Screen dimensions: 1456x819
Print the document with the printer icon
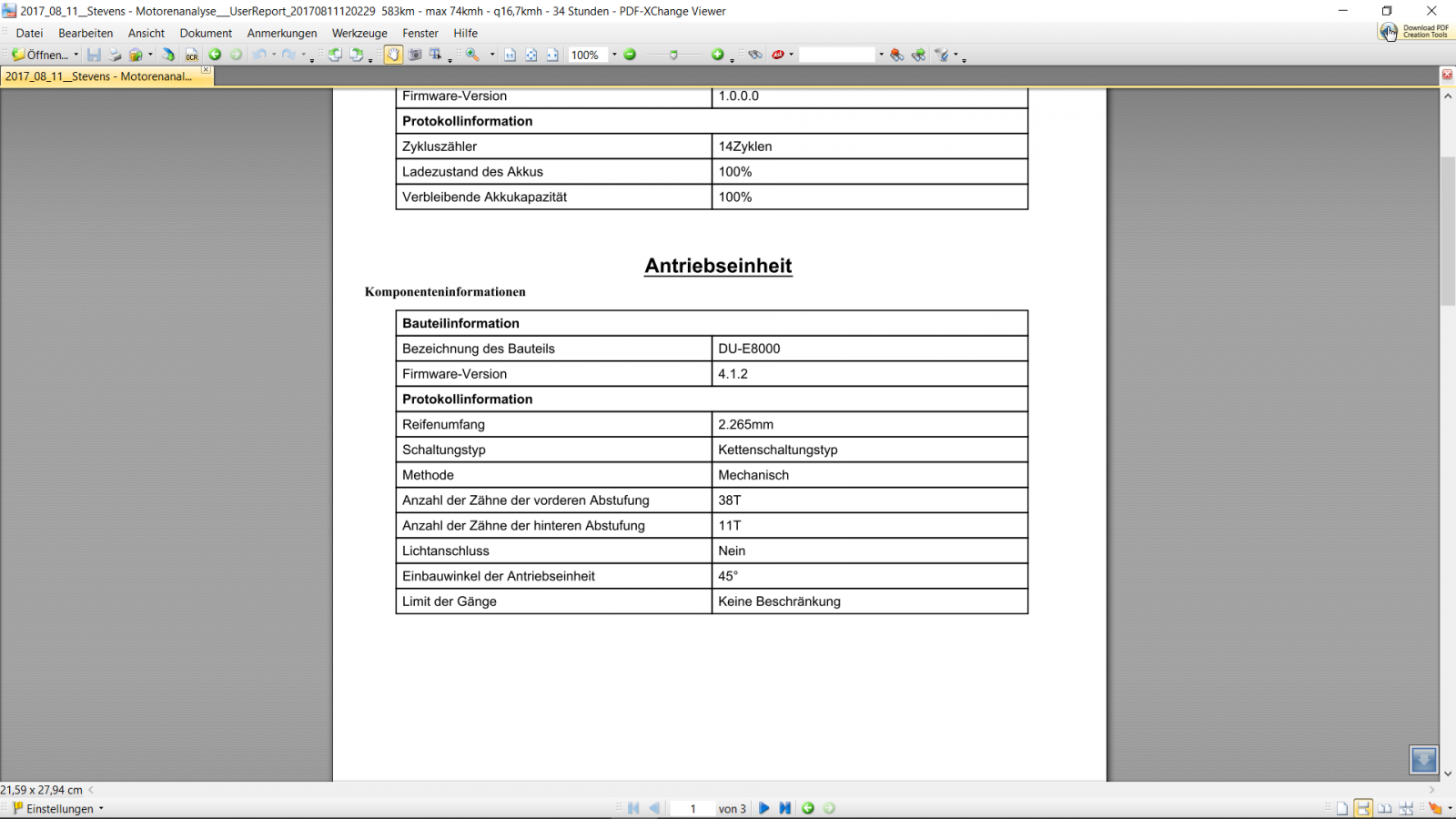pyautogui.click(x=115, y=55)
